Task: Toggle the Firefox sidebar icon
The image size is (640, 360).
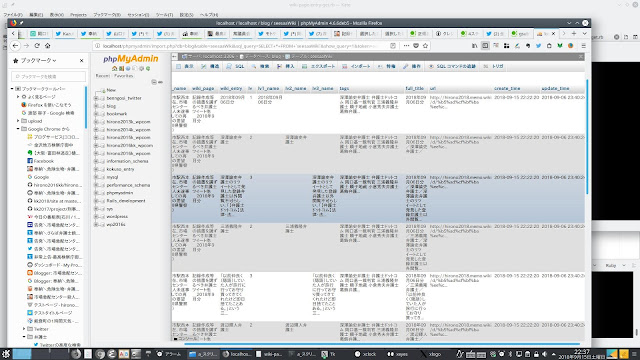Action: pos(485,46)
